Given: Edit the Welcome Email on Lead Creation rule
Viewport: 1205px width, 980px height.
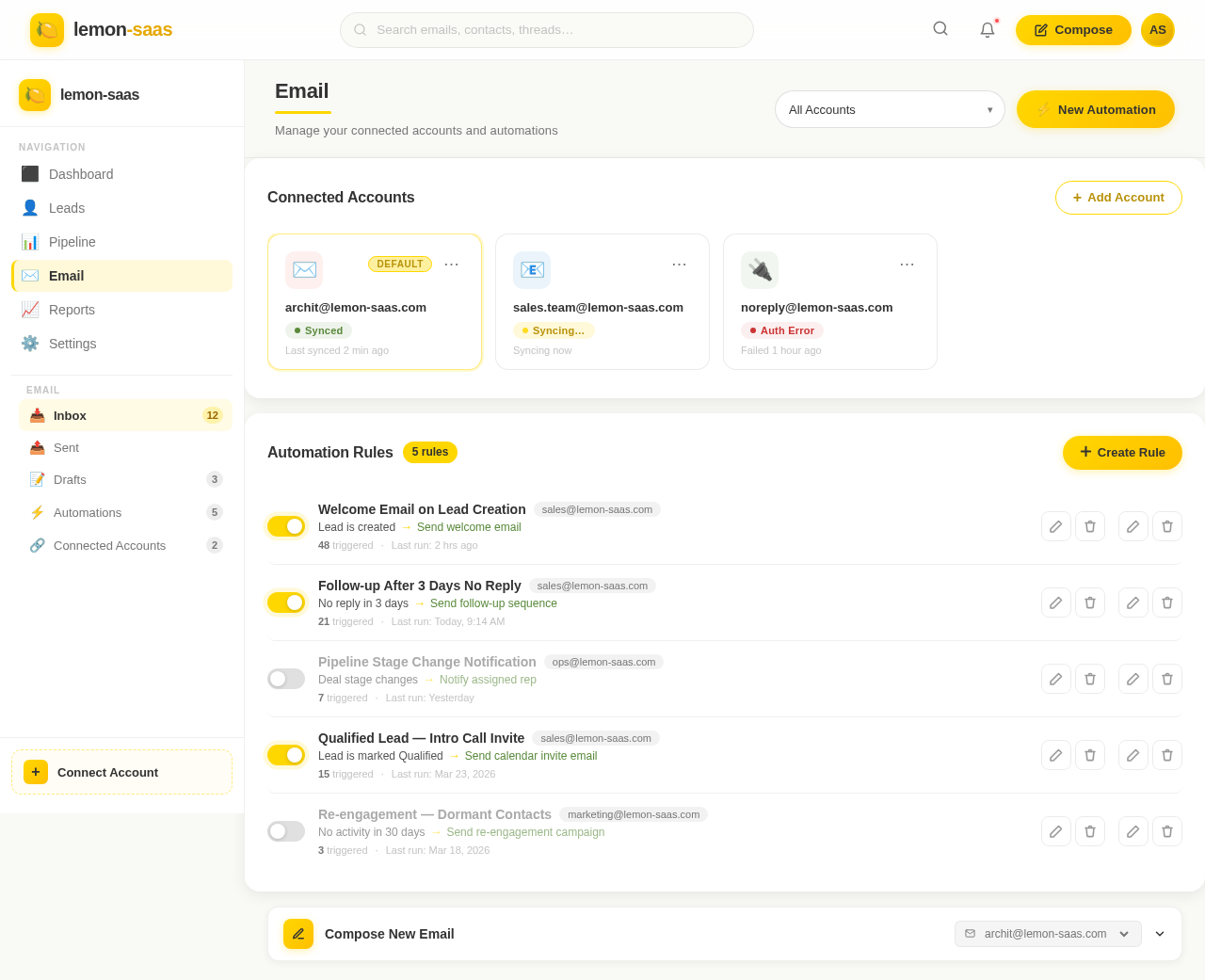Looking at the screenshot, I should click(x=1056, y=526).
